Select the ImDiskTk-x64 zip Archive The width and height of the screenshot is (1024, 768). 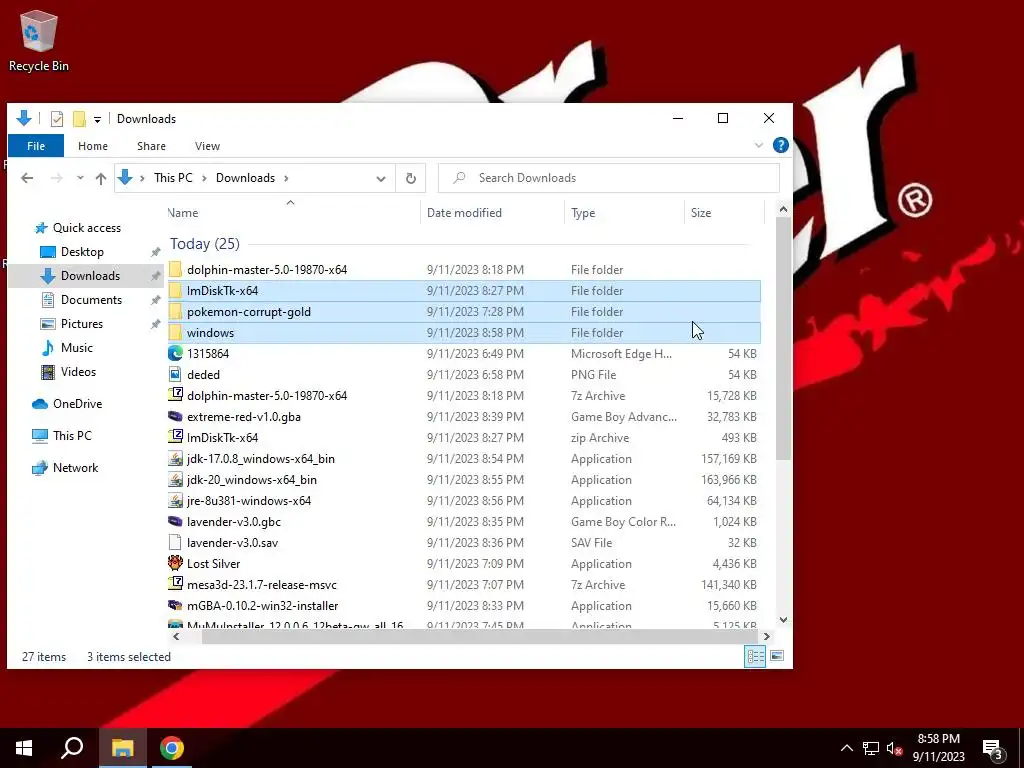click(x=464, y=438)
